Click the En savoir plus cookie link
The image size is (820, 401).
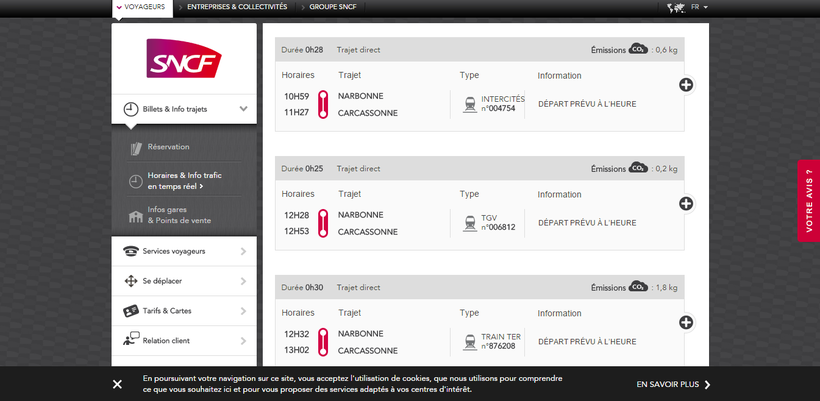point(673,384)
